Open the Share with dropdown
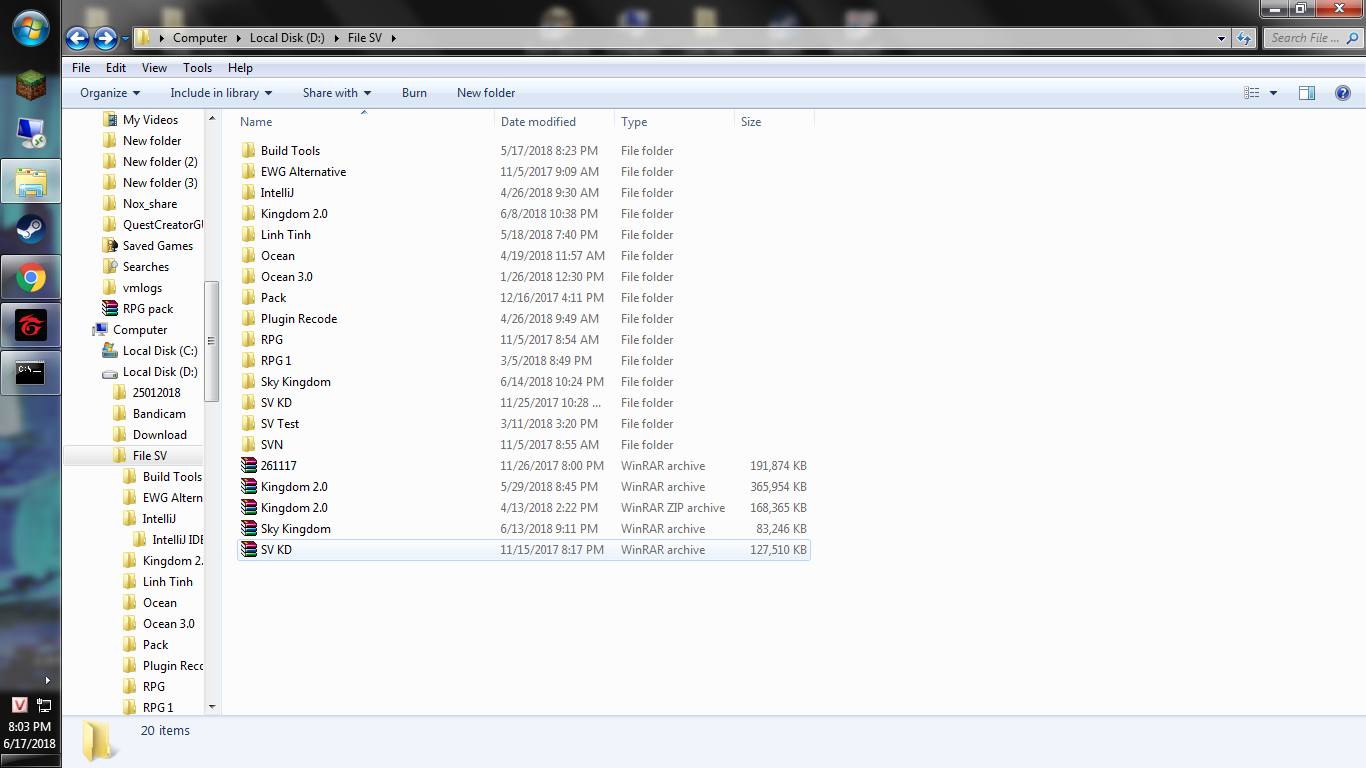Viewport: 1366px width, 768px height. [x=337, y=93]
